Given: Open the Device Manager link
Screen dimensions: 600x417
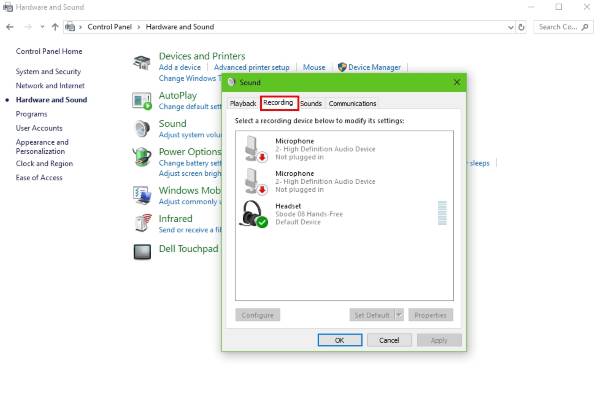Looking at the screenshot, I should point(374,67).
